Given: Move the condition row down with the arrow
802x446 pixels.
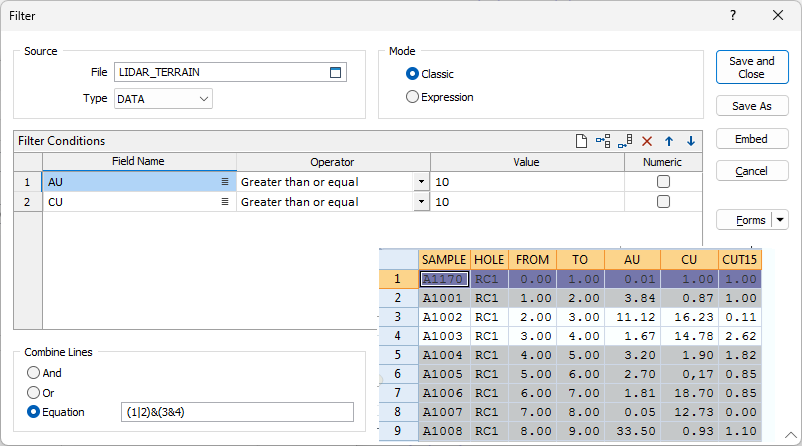Looking at the screenshot, I should [690, 142].
